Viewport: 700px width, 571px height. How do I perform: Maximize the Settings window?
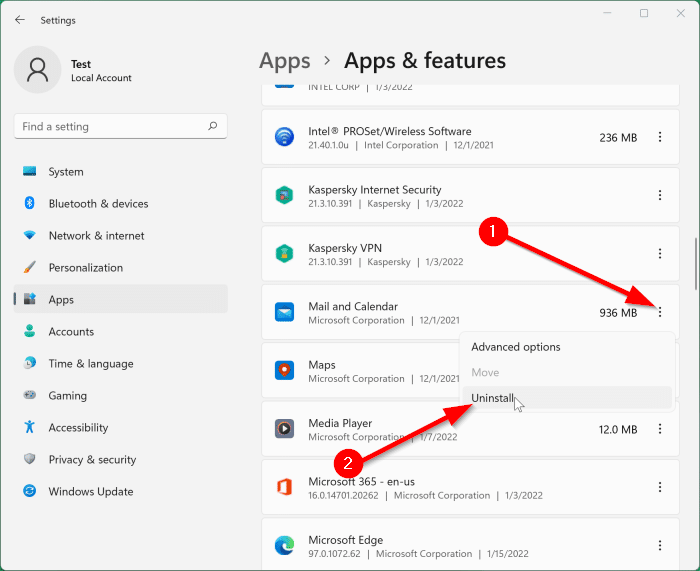tap(644, 13)
